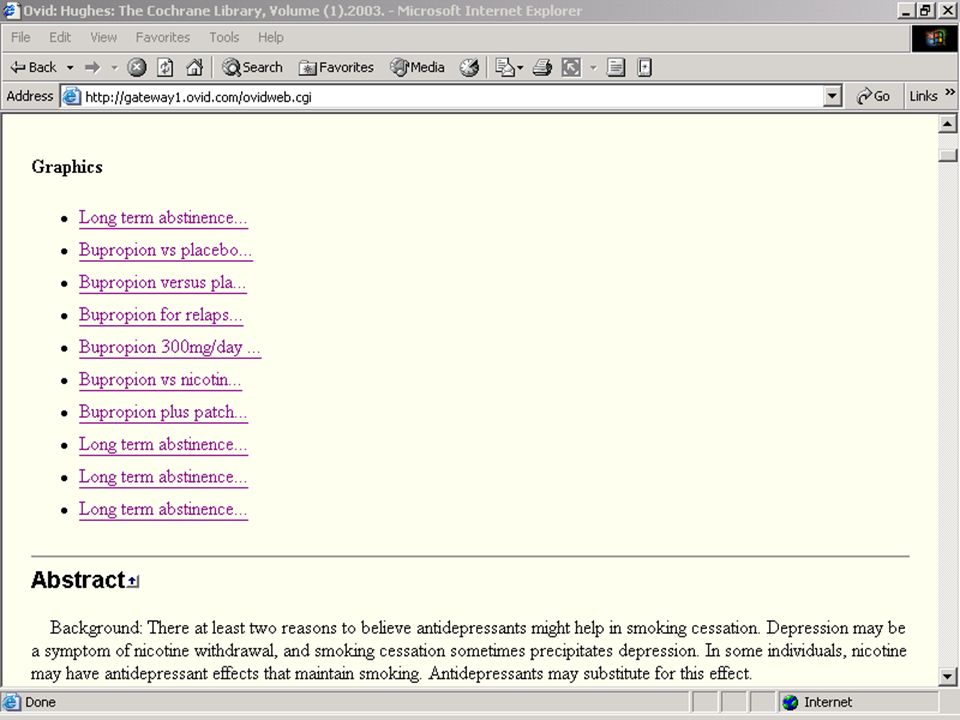Open the Bupropion 300mg/day link

pos(170,348)
